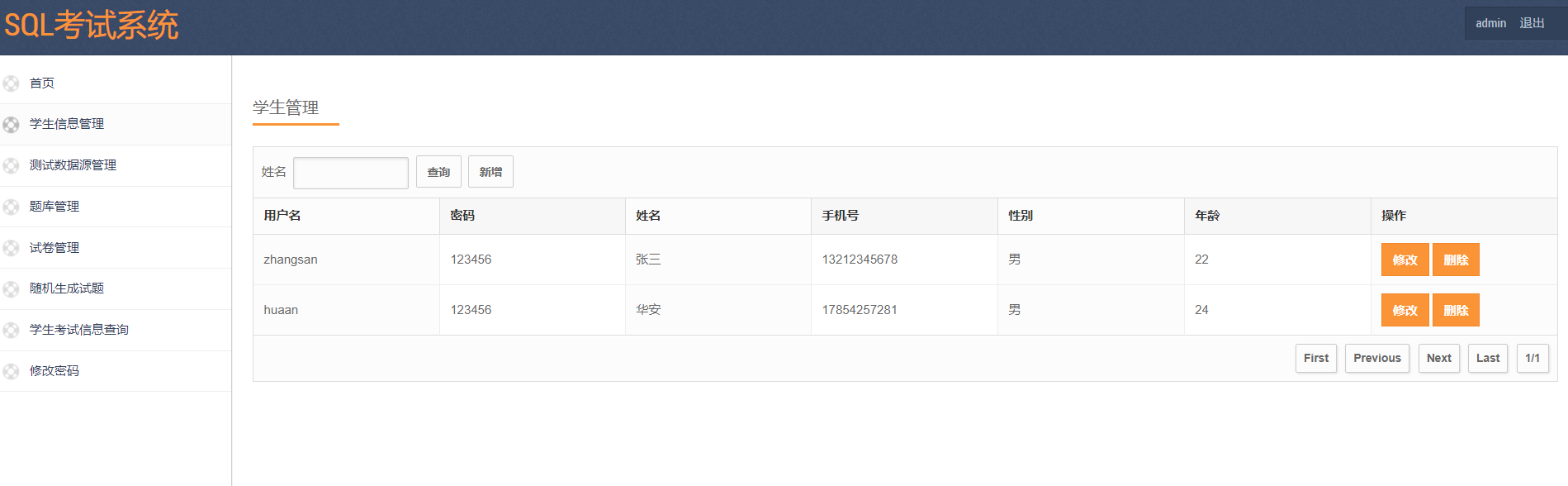Edit zhangsan's row with 修改
Viewport: 1568px width, 486px height.
(1405, 260)
